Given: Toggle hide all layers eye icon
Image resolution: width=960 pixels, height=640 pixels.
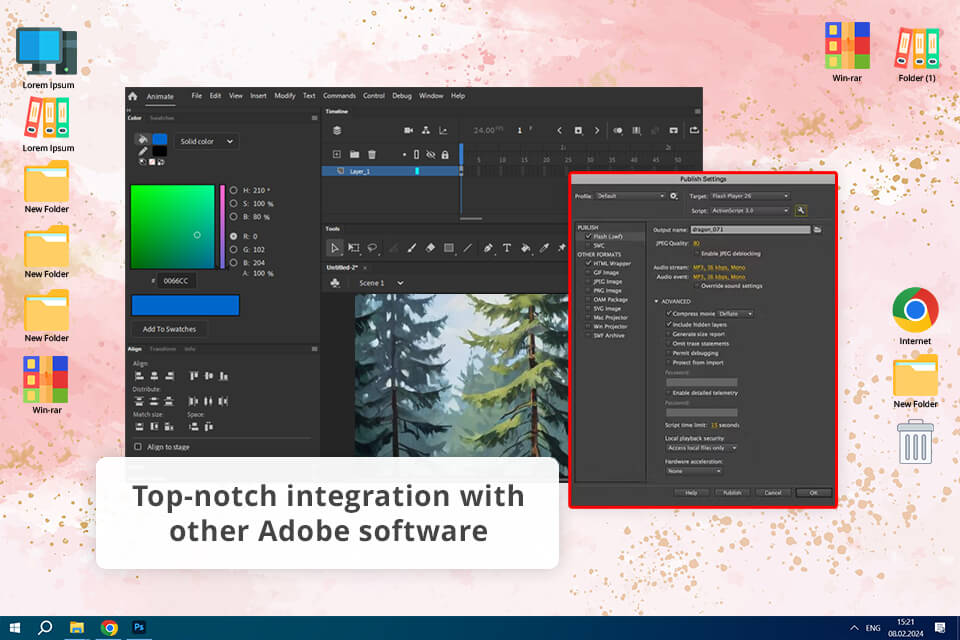Looking at the screenshot, I should 430,154.
